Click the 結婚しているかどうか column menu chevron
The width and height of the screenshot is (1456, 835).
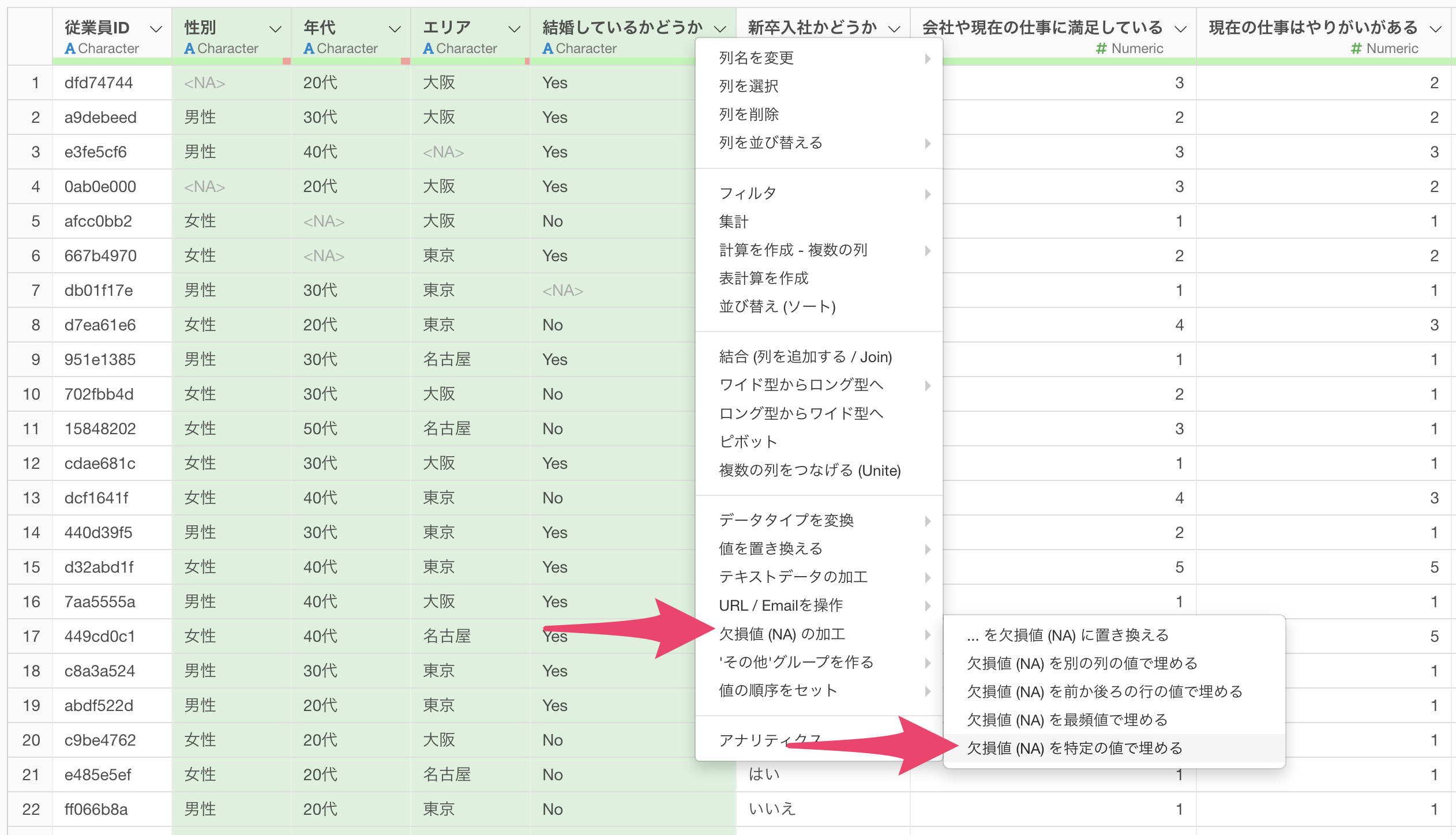coord(719,29)
